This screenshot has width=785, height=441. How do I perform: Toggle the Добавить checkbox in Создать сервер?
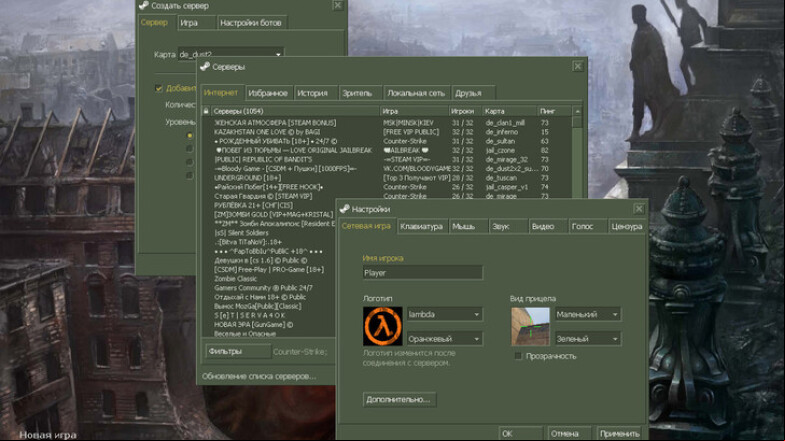pyautogui.click(x=159, y=89)
